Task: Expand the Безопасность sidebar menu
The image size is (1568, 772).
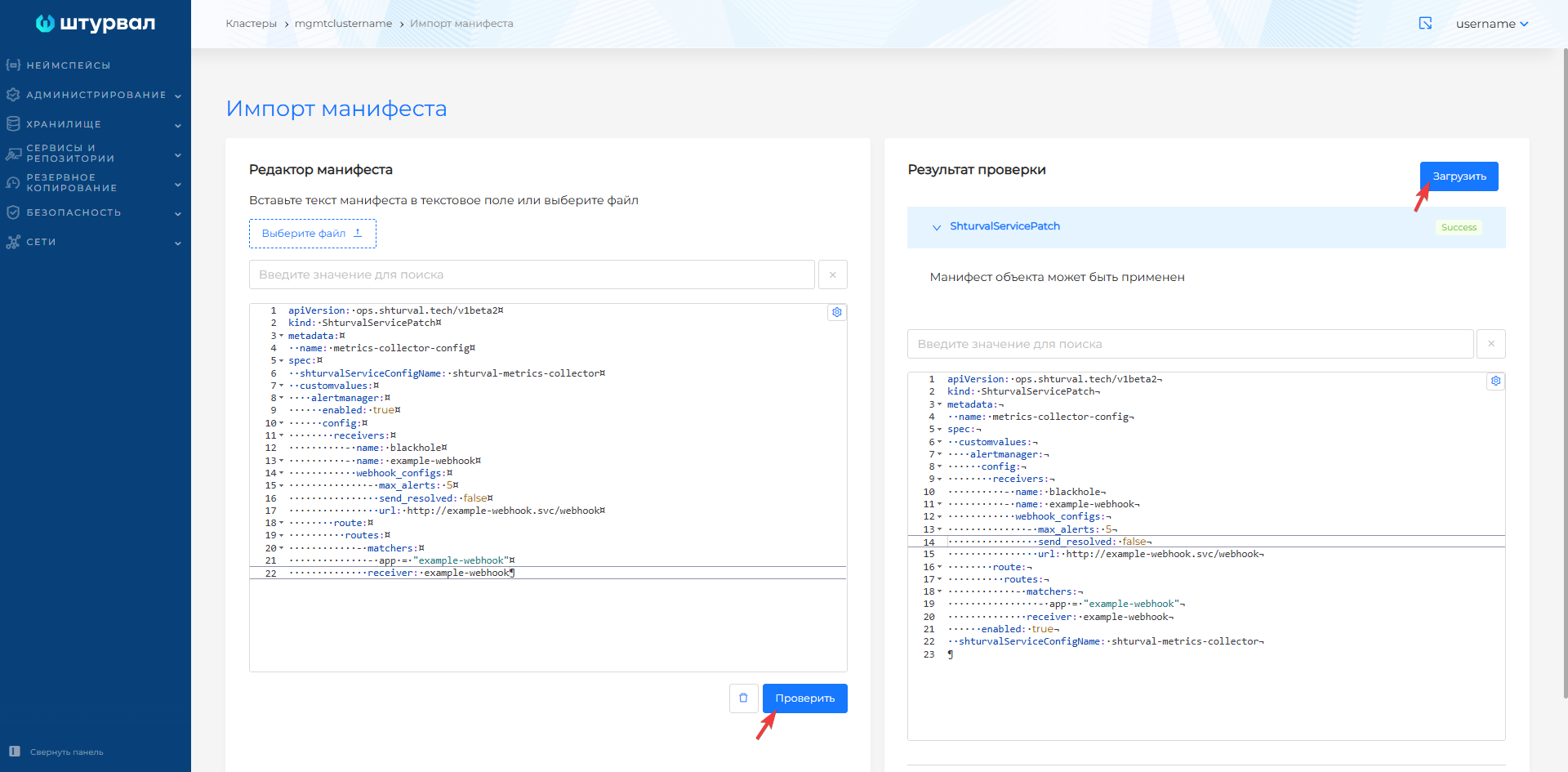Action: tap(96, 212)
